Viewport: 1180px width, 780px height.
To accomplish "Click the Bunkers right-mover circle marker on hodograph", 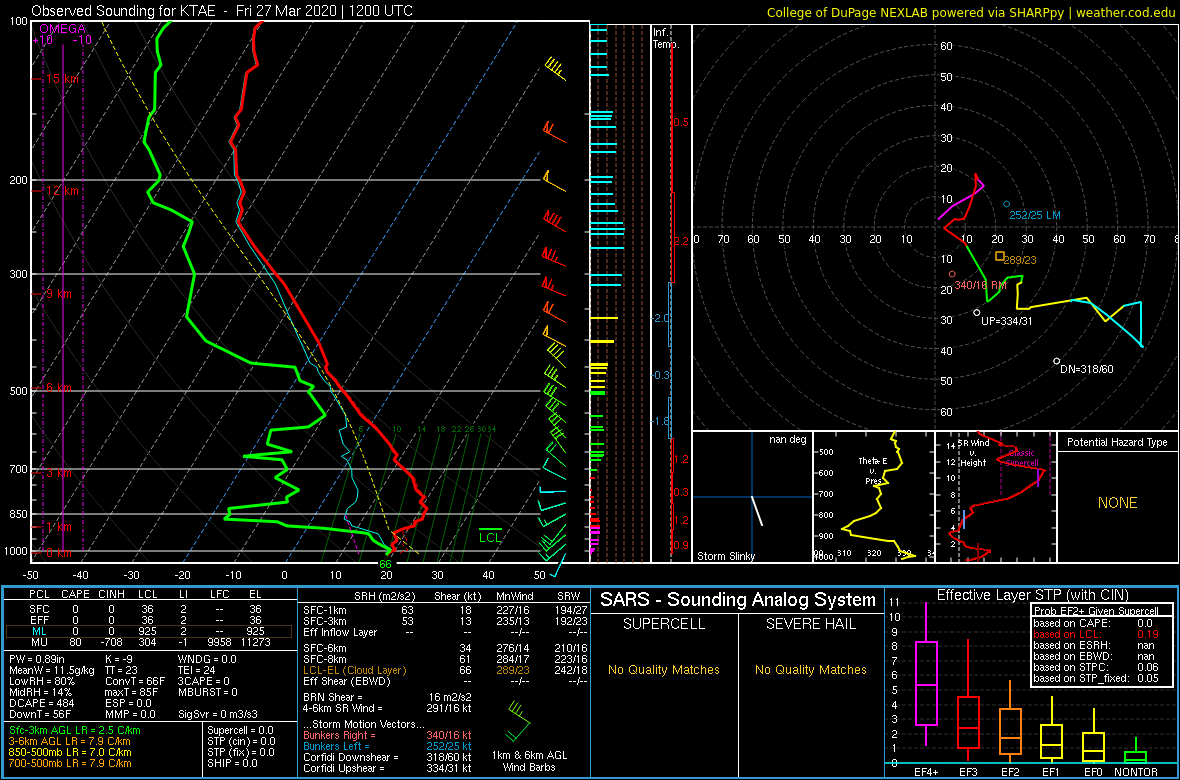I will pos(952,275).
